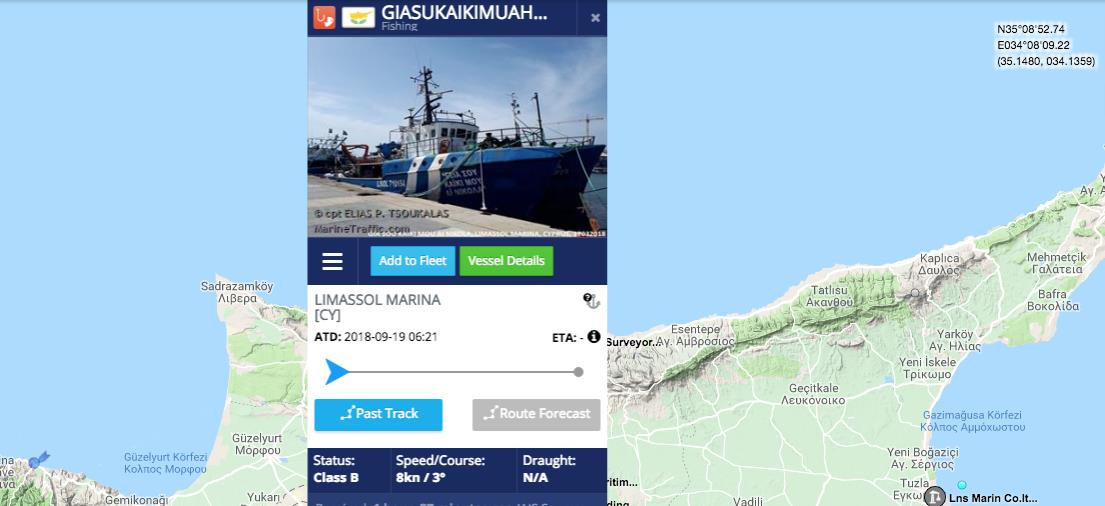
Task: Select the blue vessel marker near Güzelyurt Körfezi
Action: (x=38, y=461)
